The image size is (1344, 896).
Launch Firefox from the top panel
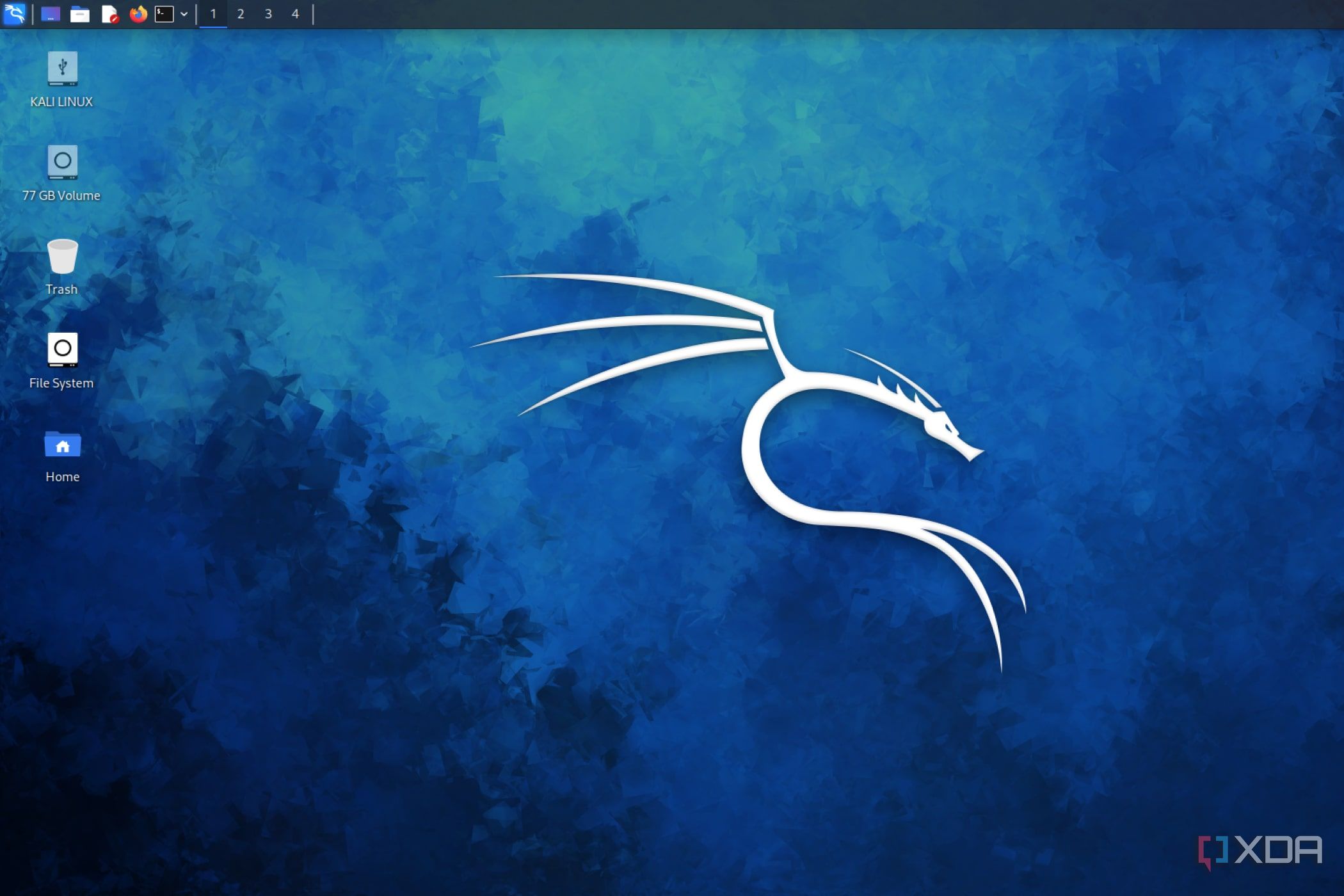coord(138,13)
